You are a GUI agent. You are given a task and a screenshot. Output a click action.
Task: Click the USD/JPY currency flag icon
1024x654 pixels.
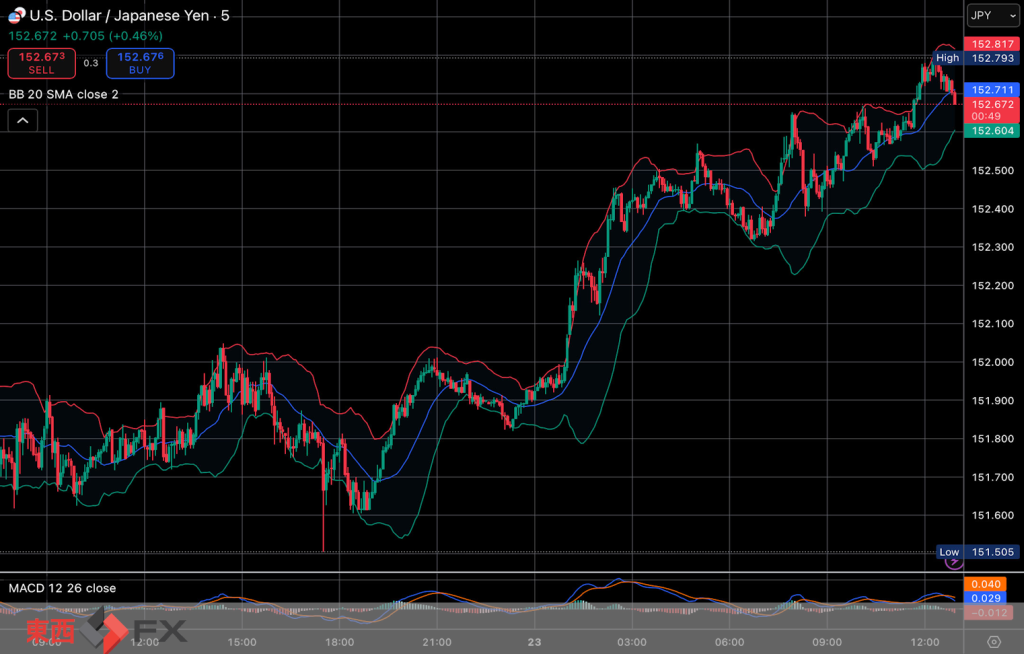pos(17,16)
